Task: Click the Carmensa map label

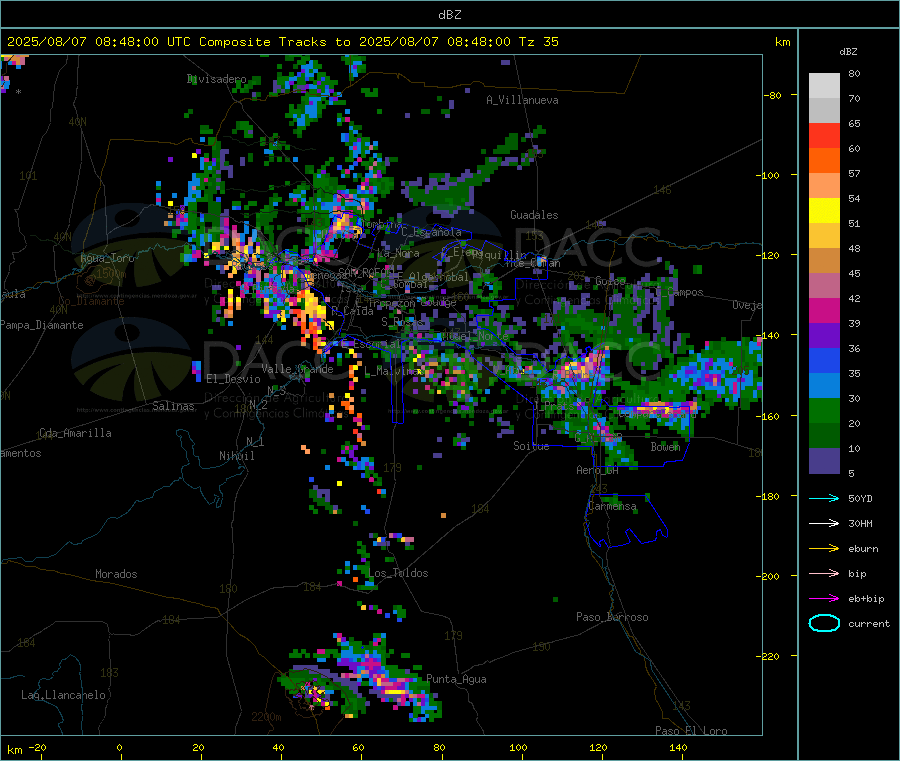Action: click(612, 506)
